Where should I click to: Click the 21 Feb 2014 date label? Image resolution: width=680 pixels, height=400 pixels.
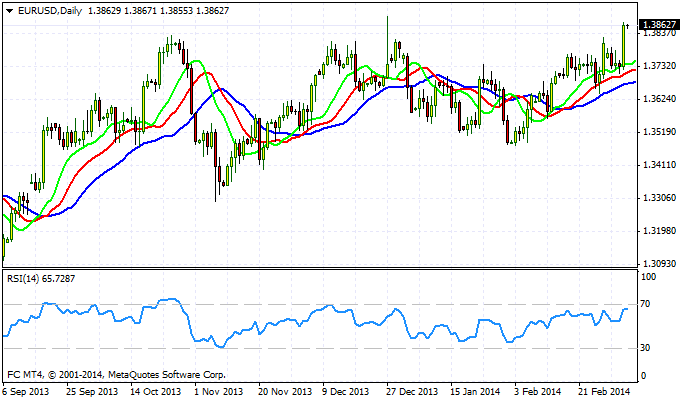[x=604, y=391]
